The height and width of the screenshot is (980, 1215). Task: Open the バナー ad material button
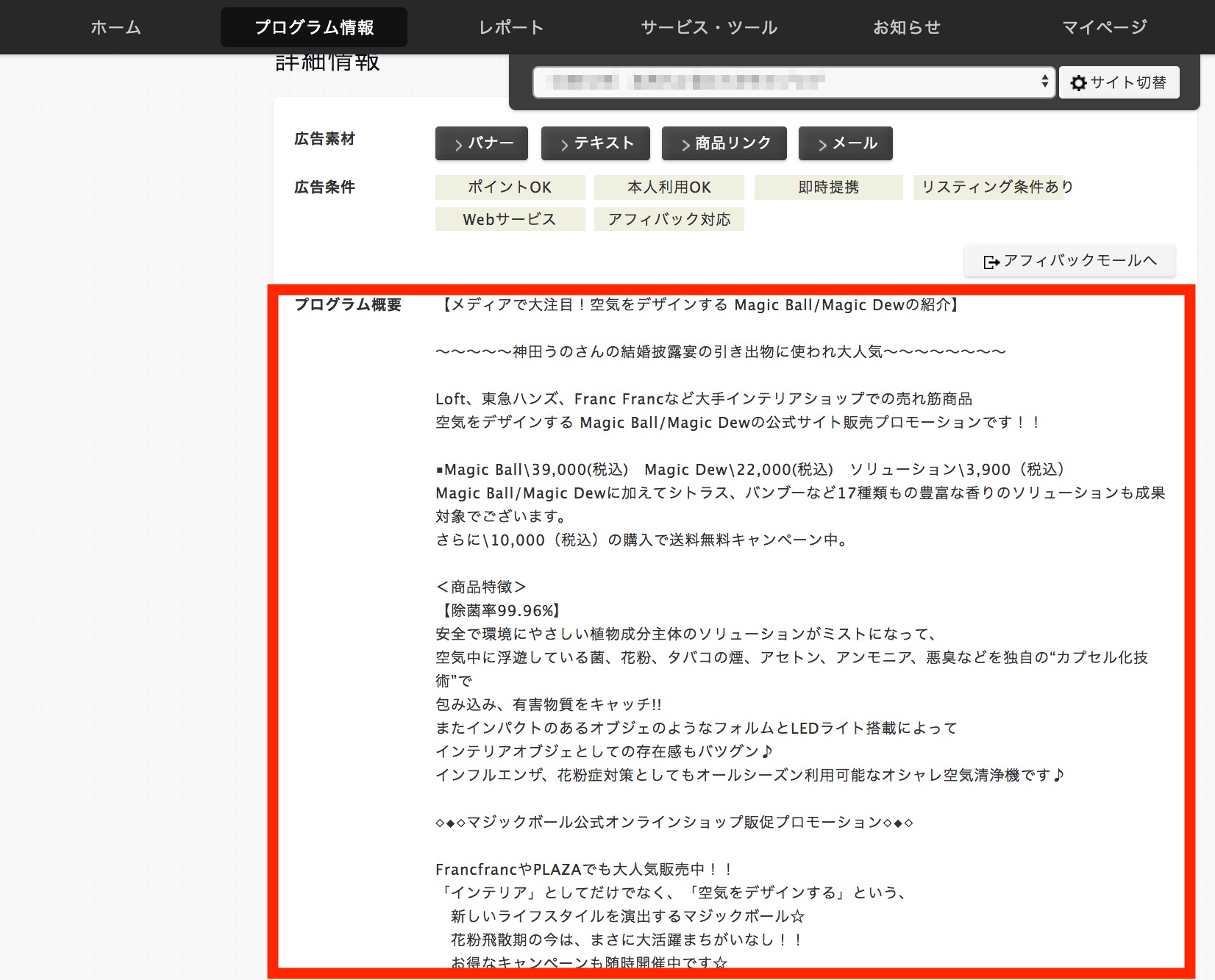pyautogui.click(x=482, y=143)
